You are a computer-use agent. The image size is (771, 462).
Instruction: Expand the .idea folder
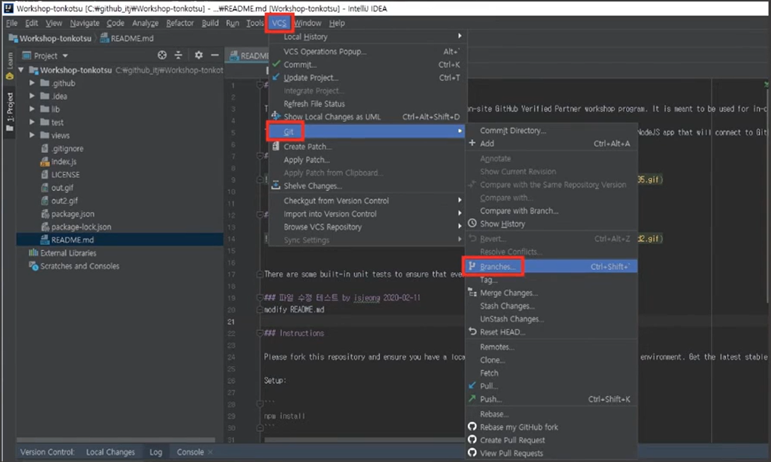coord(32,96)
